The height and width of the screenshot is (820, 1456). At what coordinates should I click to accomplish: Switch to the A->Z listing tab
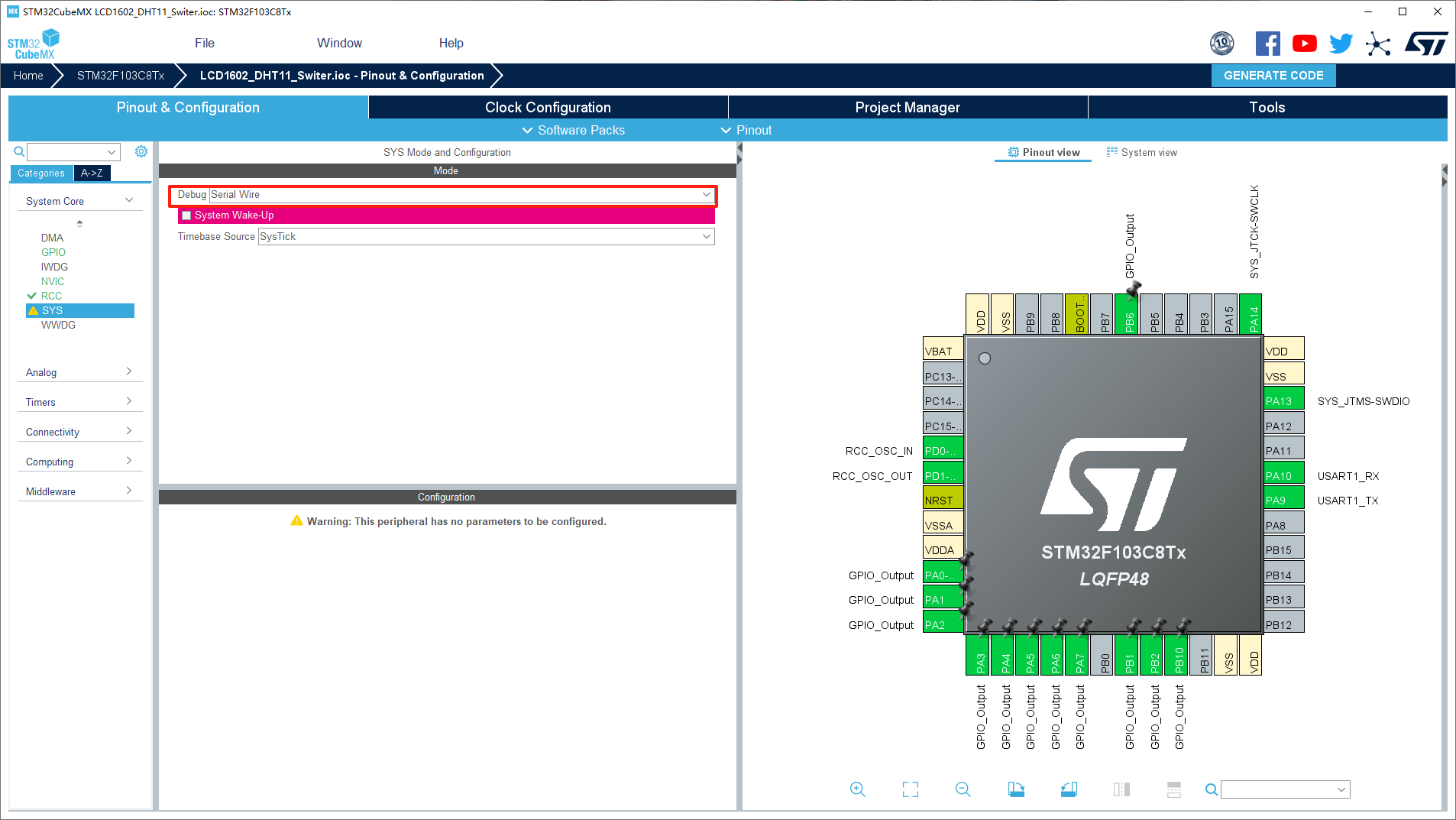click(92, 173)
